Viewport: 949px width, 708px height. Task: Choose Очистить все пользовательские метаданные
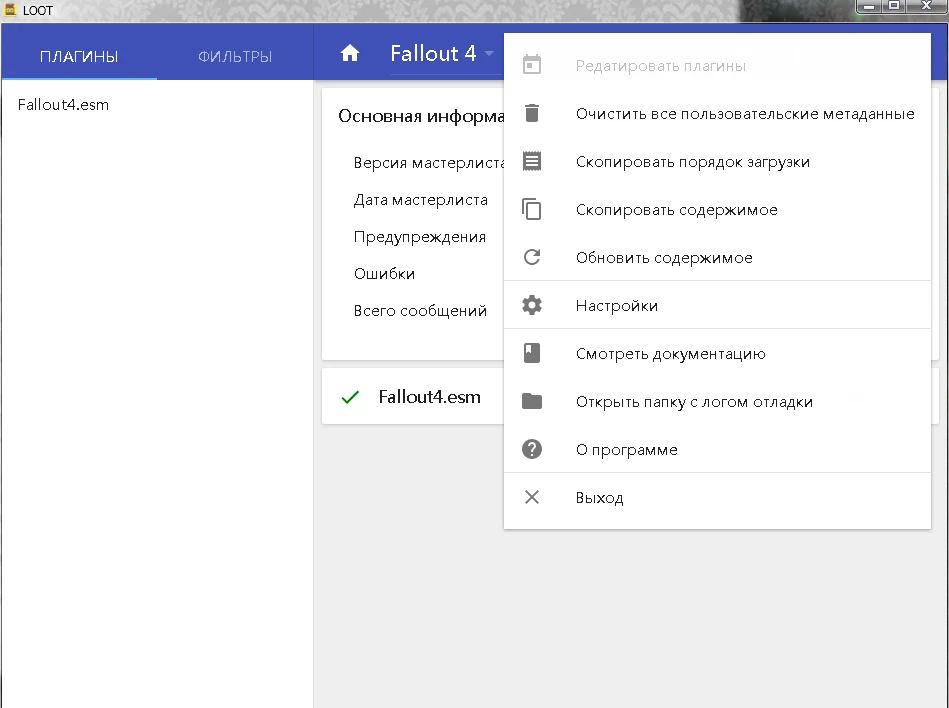click(744, 114)
